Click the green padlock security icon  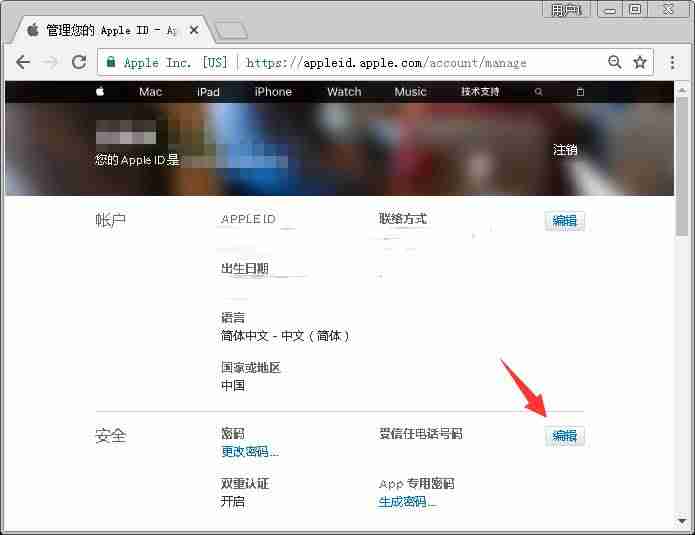point(111,62)
